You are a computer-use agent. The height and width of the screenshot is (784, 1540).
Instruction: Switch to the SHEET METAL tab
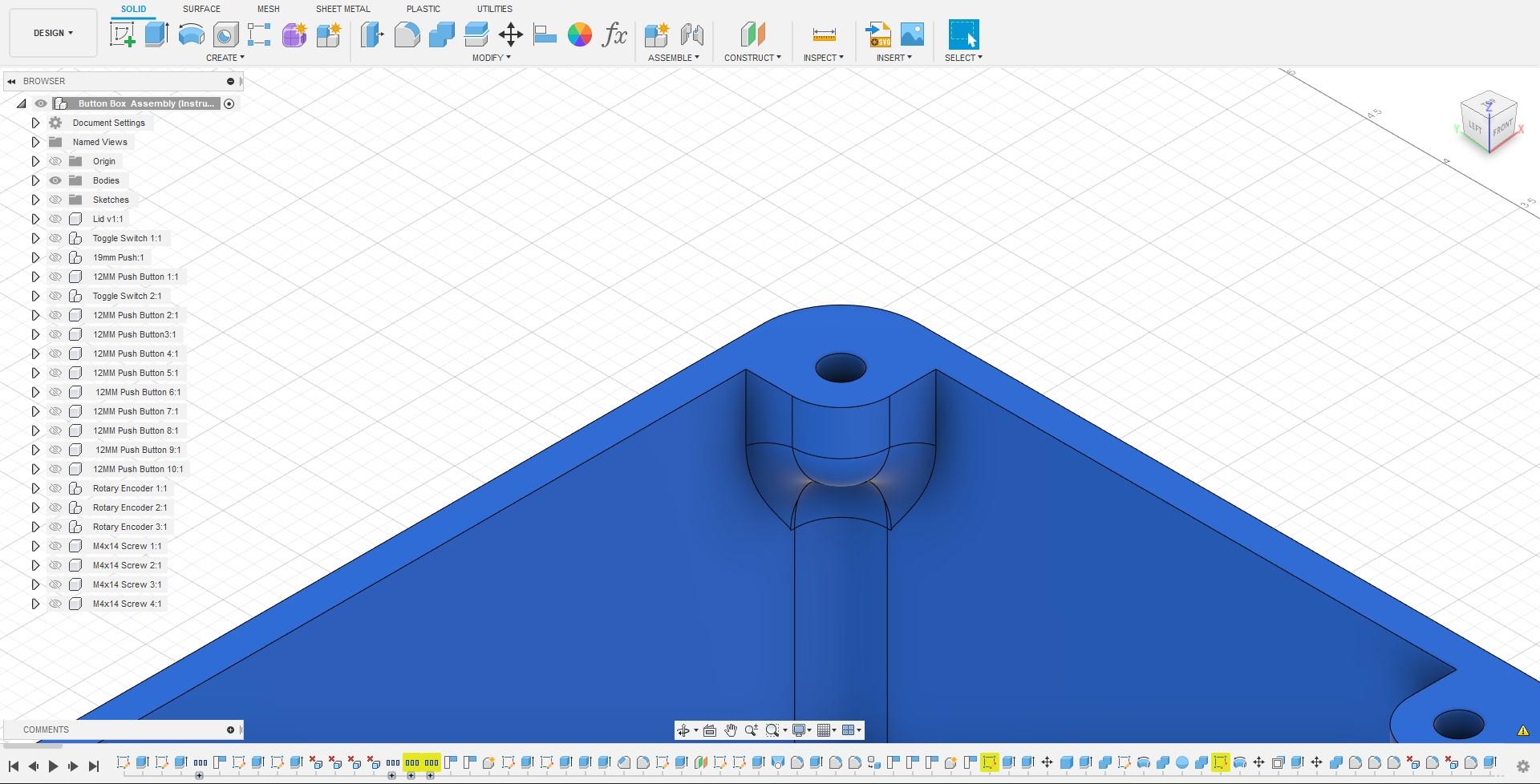coord(342,9)
